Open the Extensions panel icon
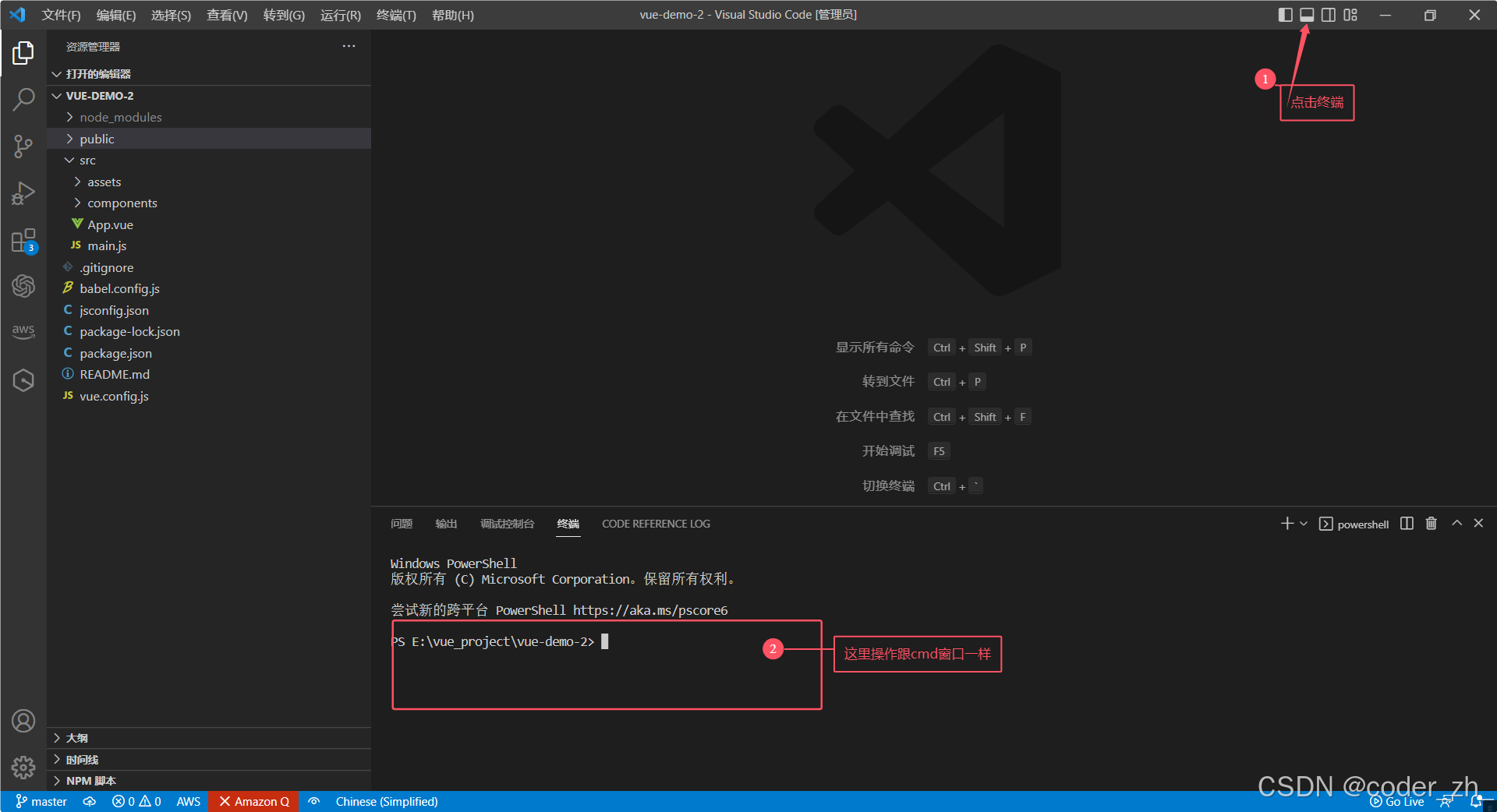 point(23,240)
